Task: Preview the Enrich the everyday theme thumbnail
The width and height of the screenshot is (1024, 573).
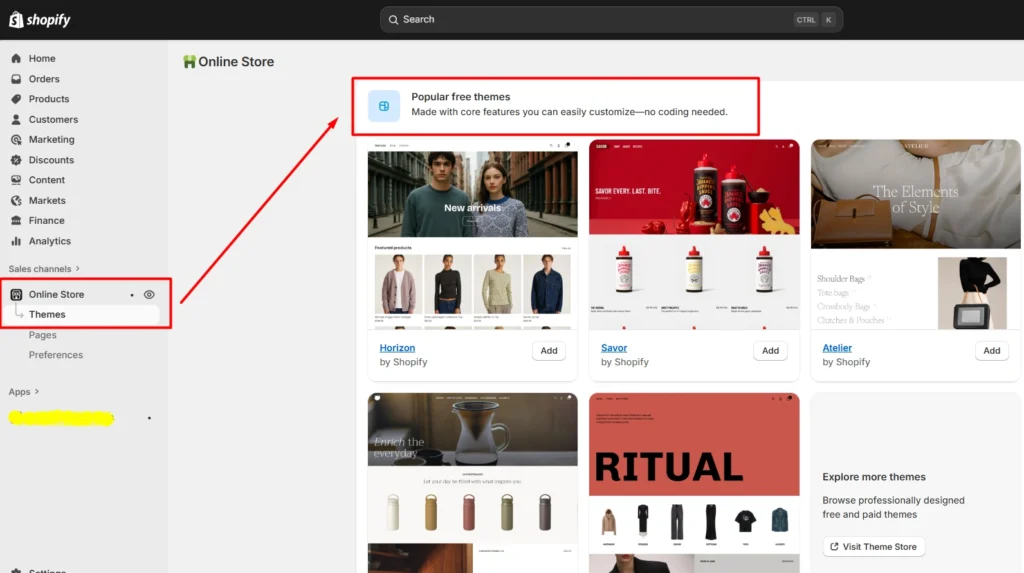Action: tap(472, 483)
